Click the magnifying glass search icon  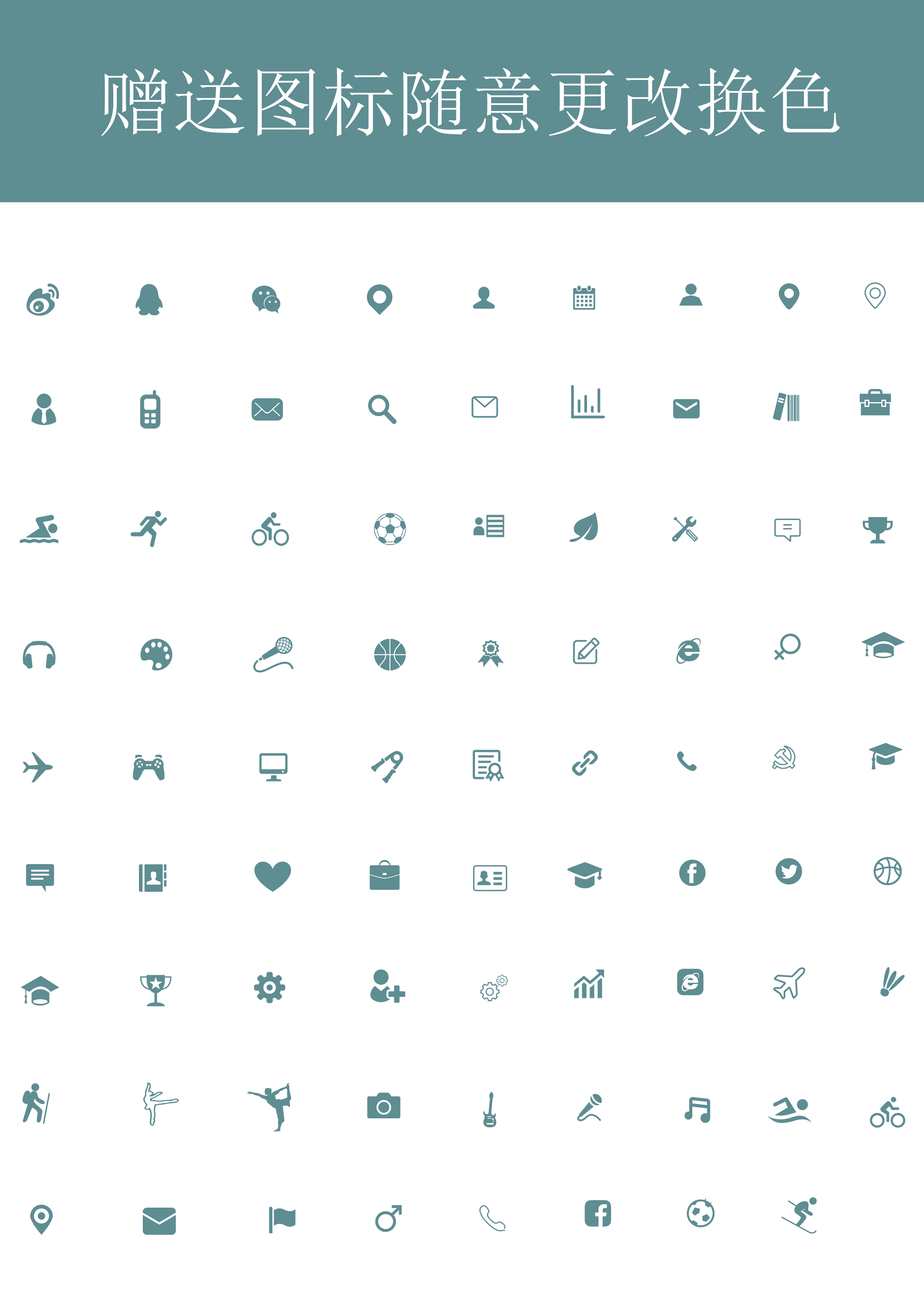tap(382, 409)
